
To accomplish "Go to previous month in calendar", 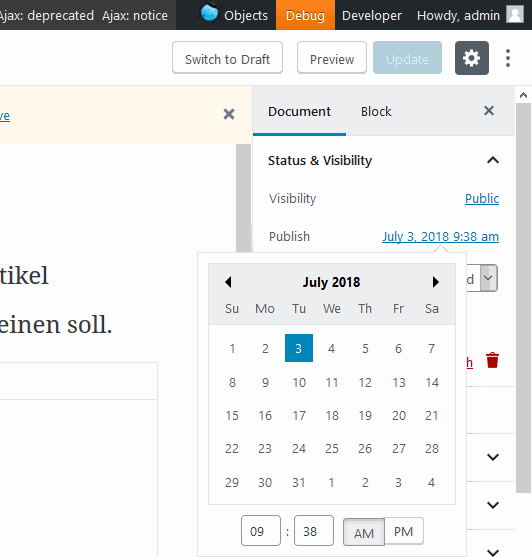I will pos(228,282).
